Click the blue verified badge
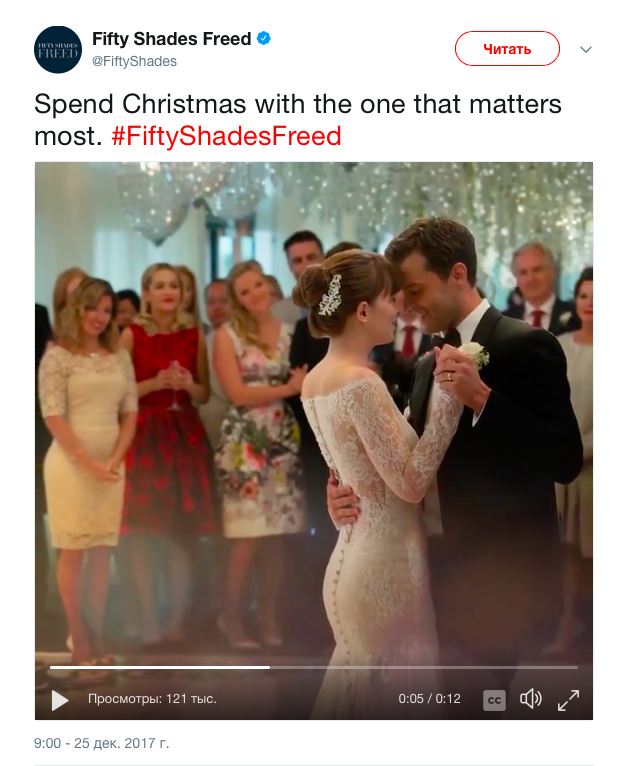This screenshot has height=766, width=625. 265,40
